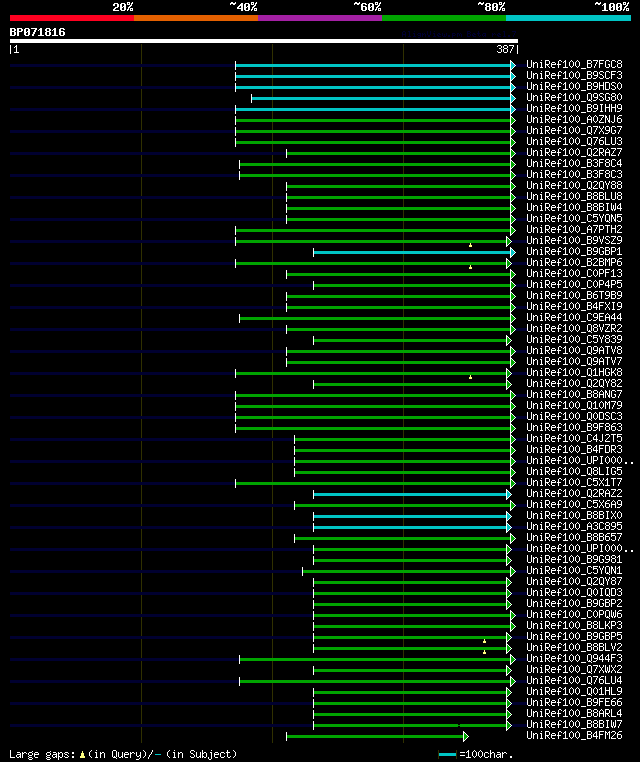Select label UniRef100_C0P4P5
Image resolution: width=640 pixels, height=762 pixels.
(x=574, y=284)
